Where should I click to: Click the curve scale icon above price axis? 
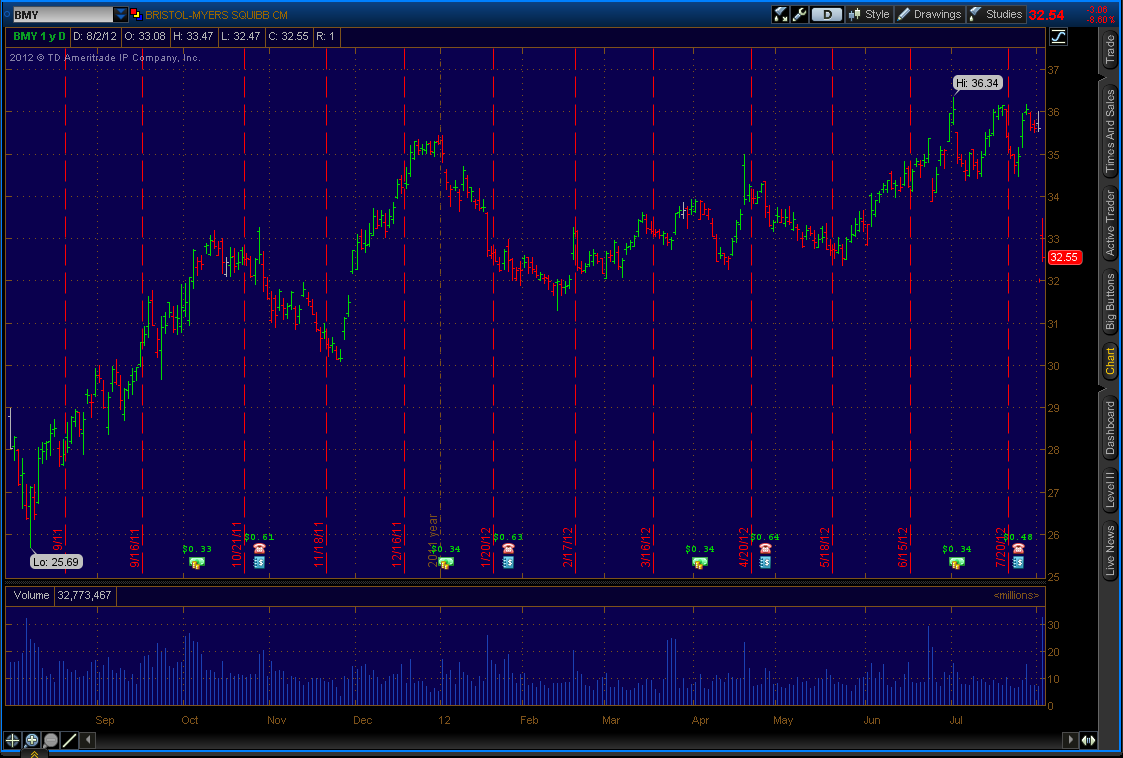pyautogui.click(x=1059, y=37)
